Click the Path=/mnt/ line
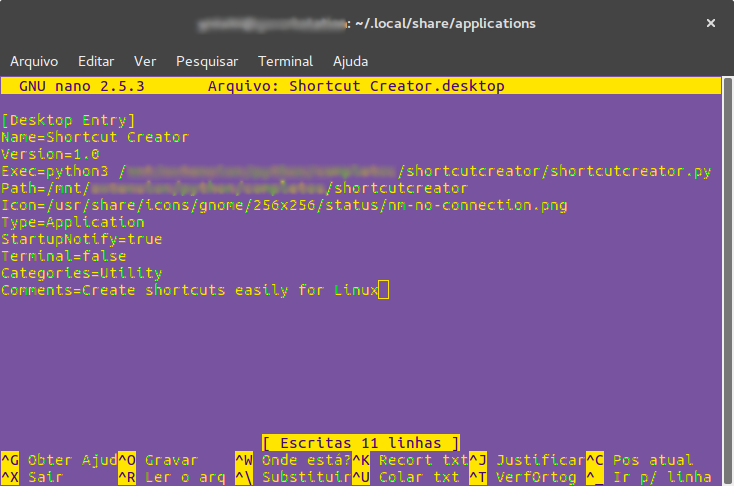The image size is (734, 486). tap(235, 188)
